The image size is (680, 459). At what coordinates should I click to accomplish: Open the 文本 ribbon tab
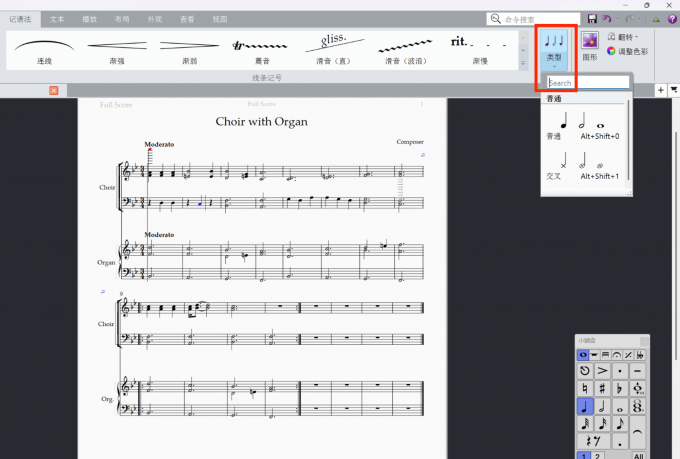coord(57,19)
